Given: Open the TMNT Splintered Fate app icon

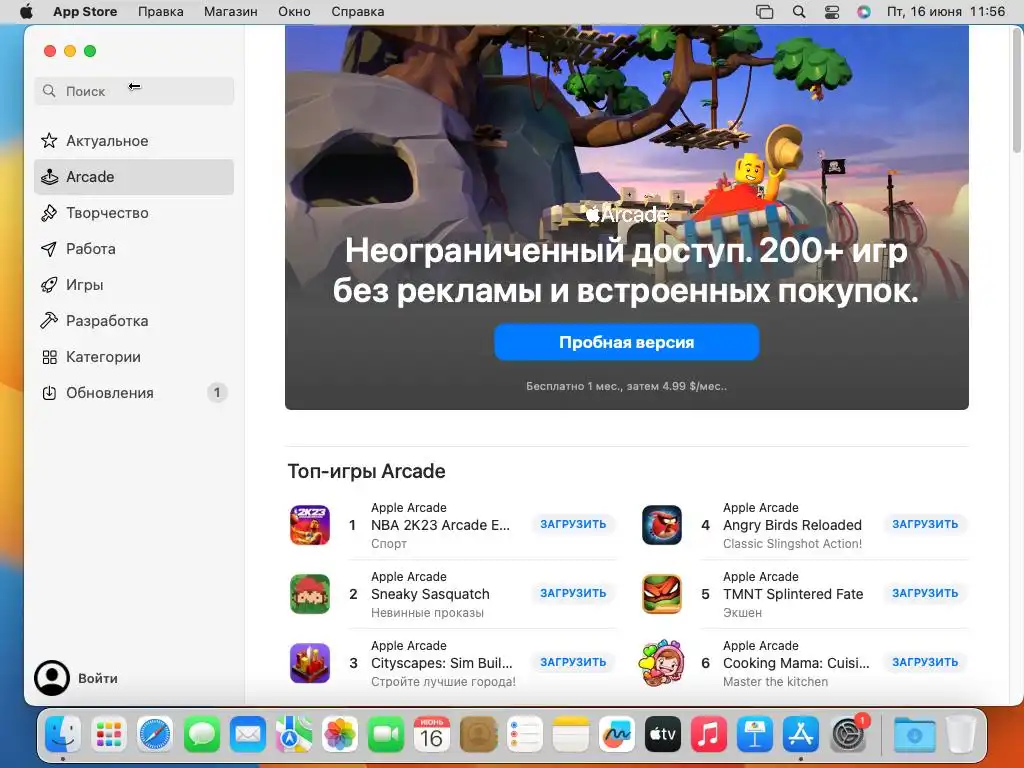Looking at the screenshot, I should [x=662, y=594].
